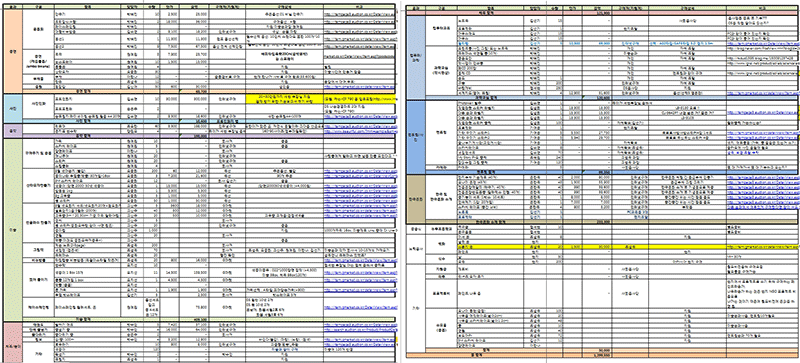Select the purple category cell in left sheet
The image size is (800, 363).
(13, 131)
